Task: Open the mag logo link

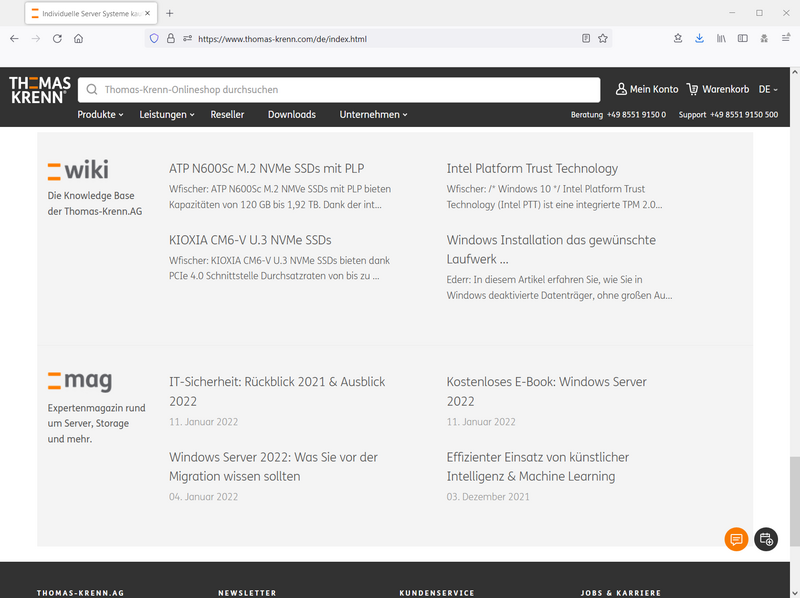Action: coord(80,381)
